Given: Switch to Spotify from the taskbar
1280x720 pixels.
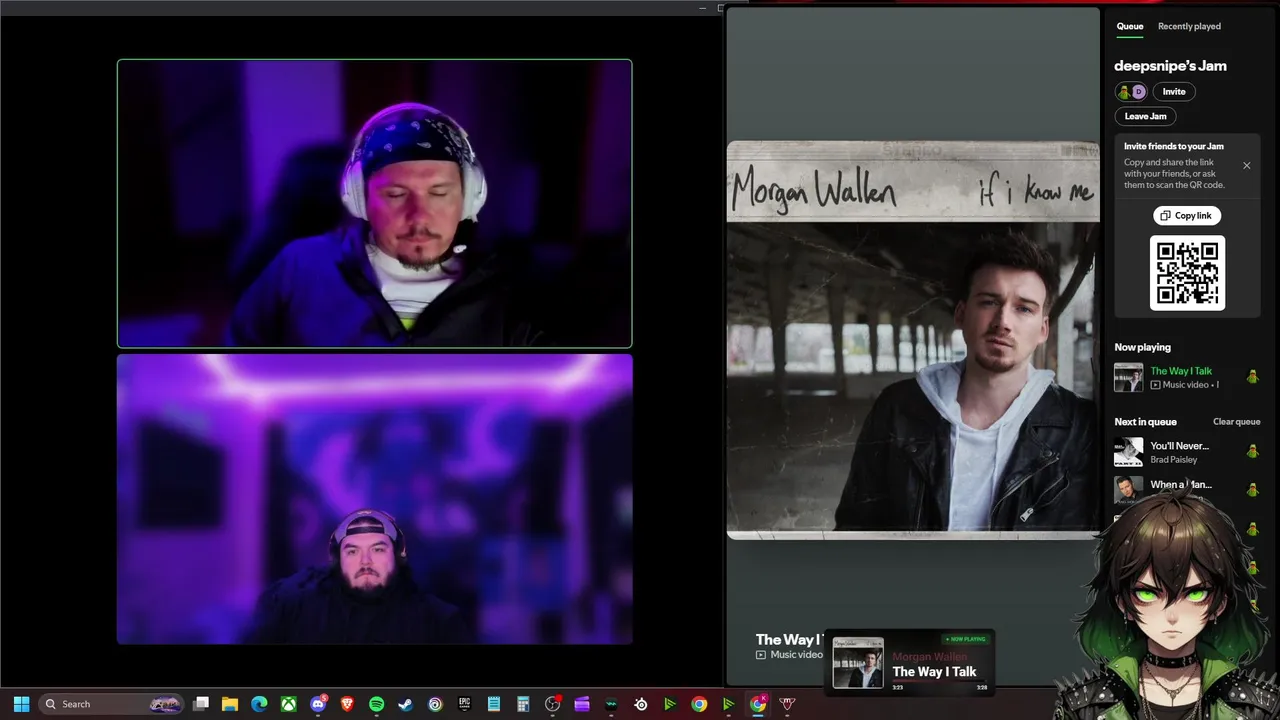Looking at the screenshot, I should point(376,704).
